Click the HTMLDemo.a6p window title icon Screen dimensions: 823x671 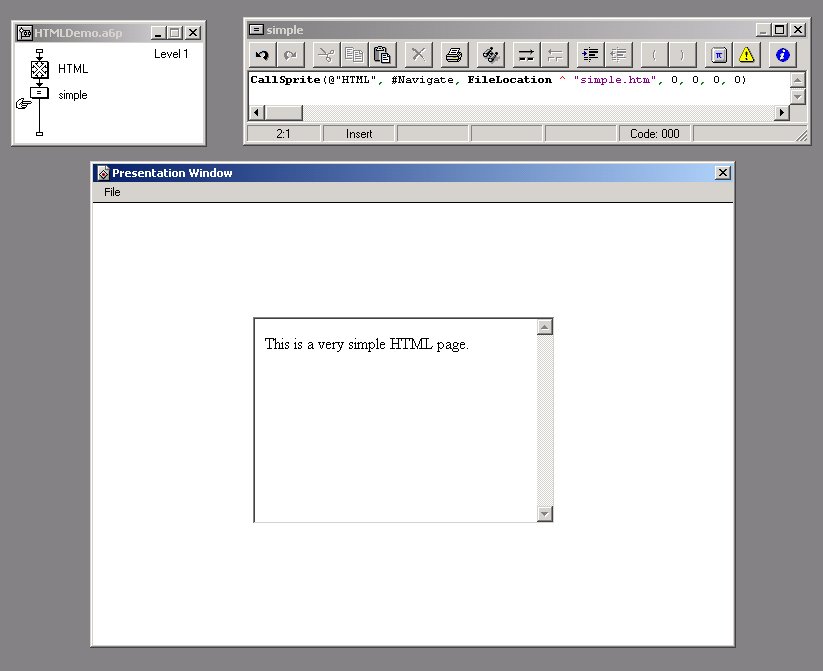[25, 33]
